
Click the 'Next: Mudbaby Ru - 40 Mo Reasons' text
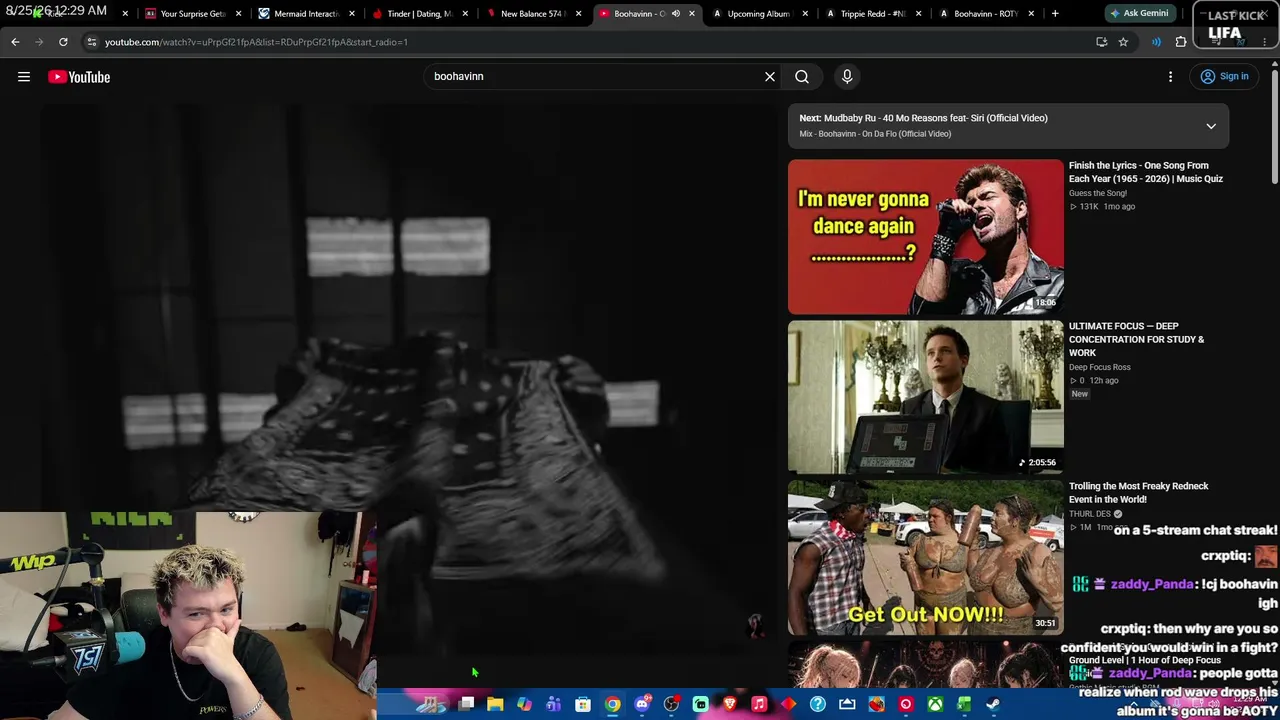924,118
